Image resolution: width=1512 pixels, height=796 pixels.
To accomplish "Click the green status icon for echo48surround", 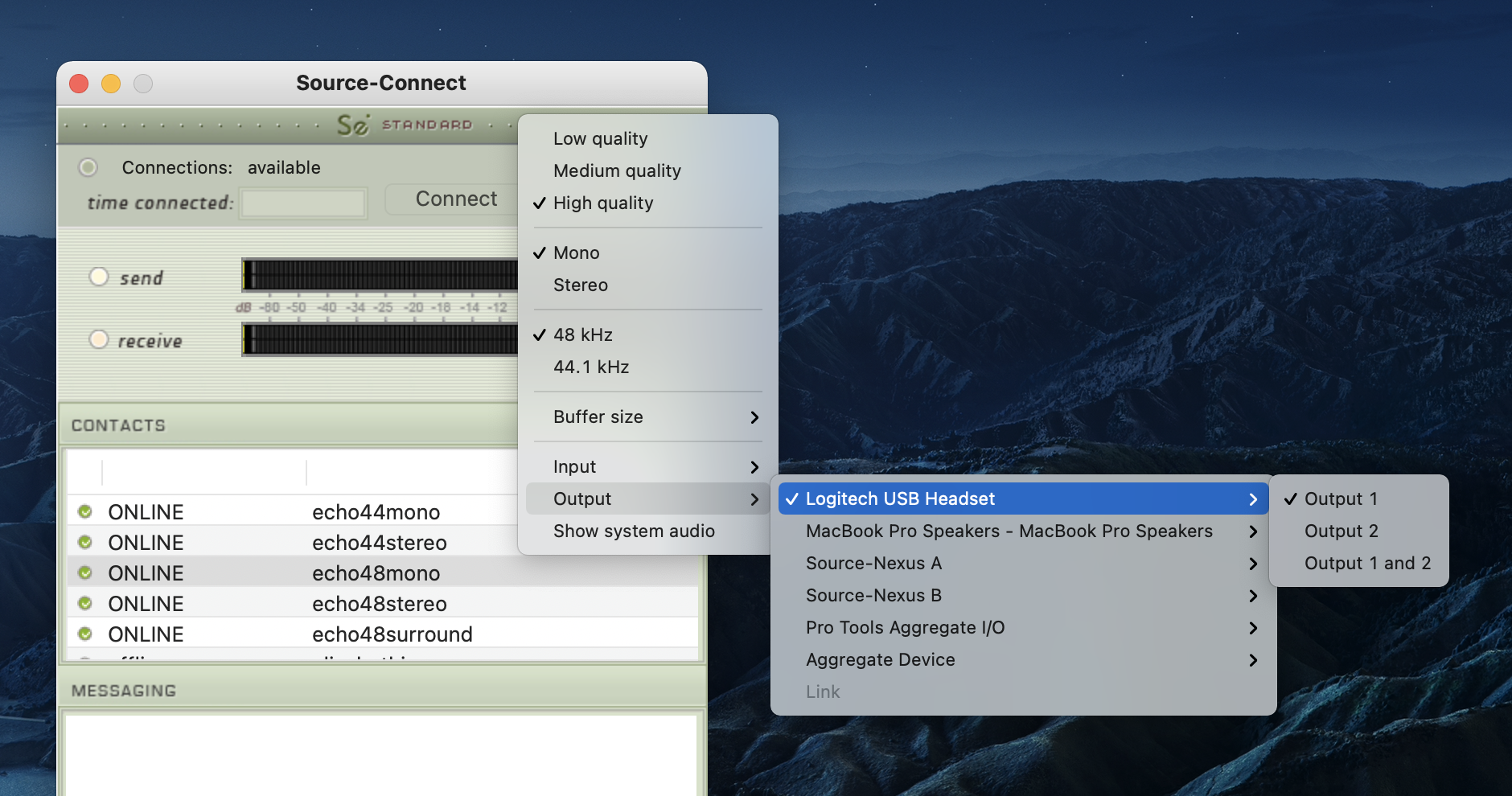I will (85, 634).
